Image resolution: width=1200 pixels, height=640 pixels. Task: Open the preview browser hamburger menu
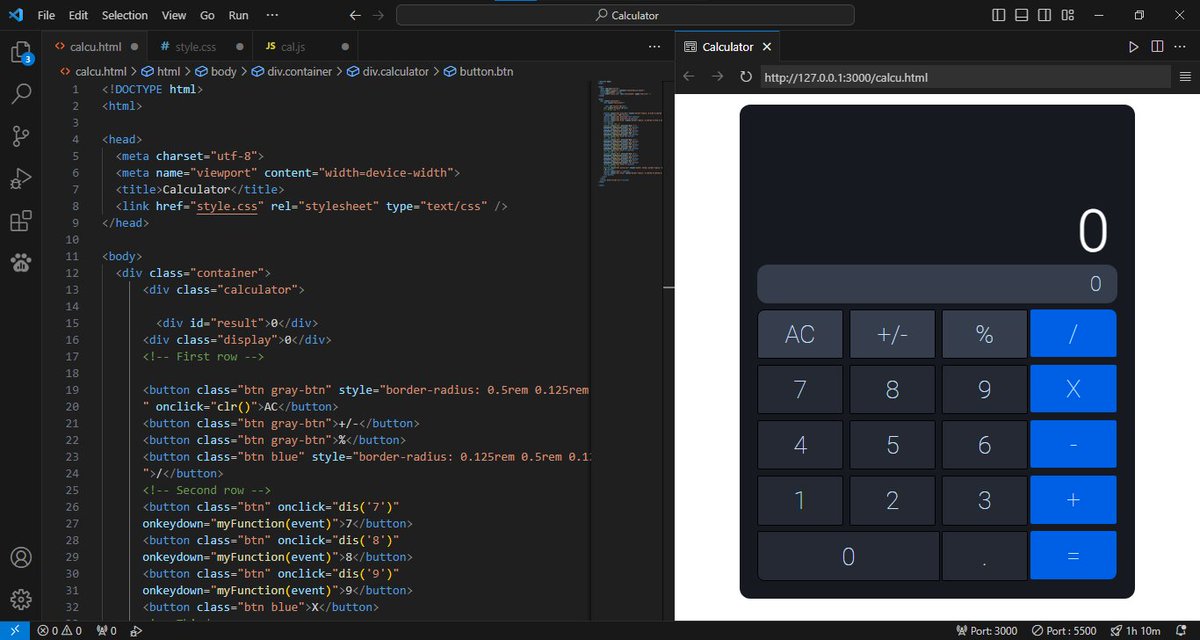[1185, 77]
